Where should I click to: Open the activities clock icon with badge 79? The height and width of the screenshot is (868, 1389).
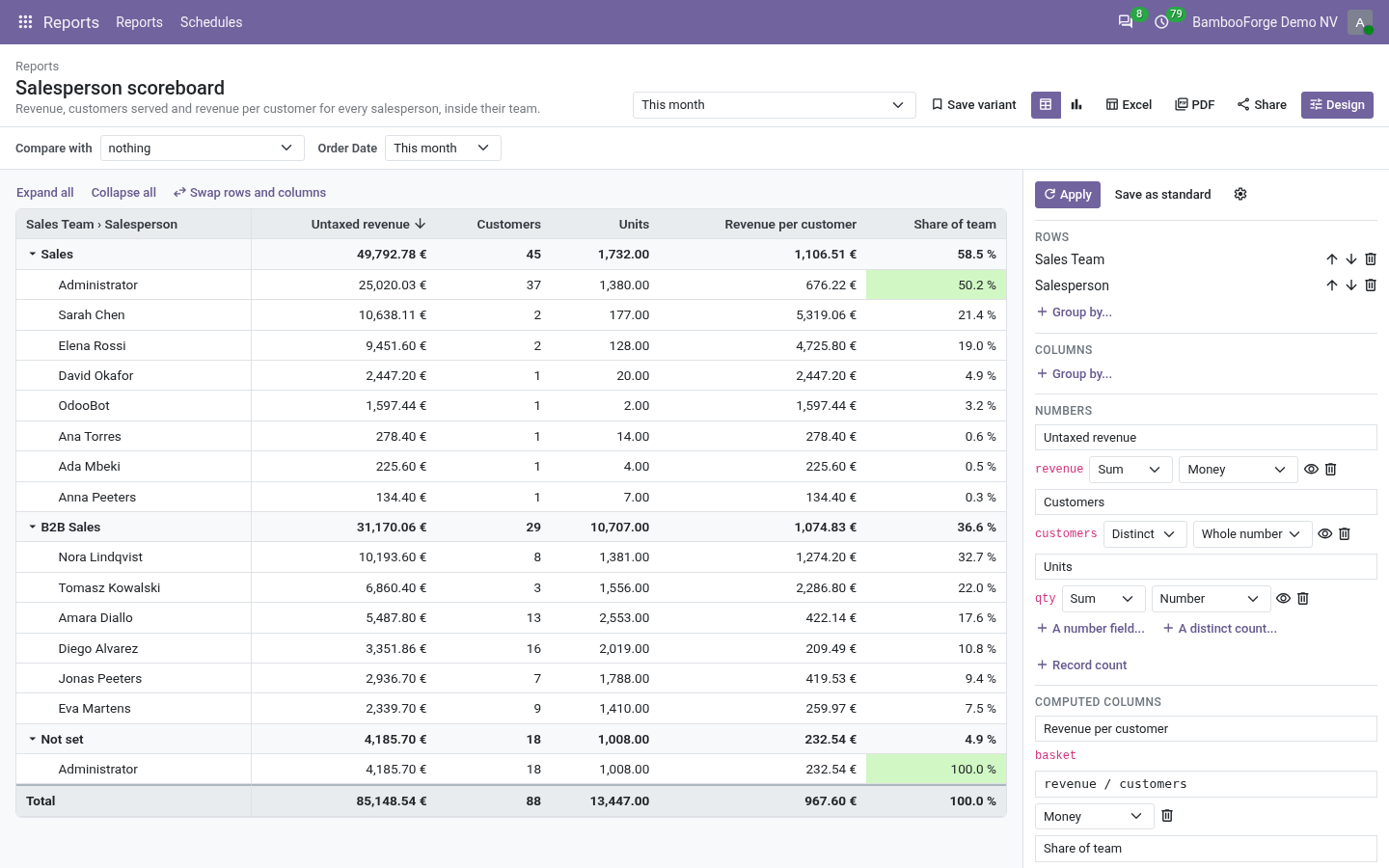[x=1162, y=22]
